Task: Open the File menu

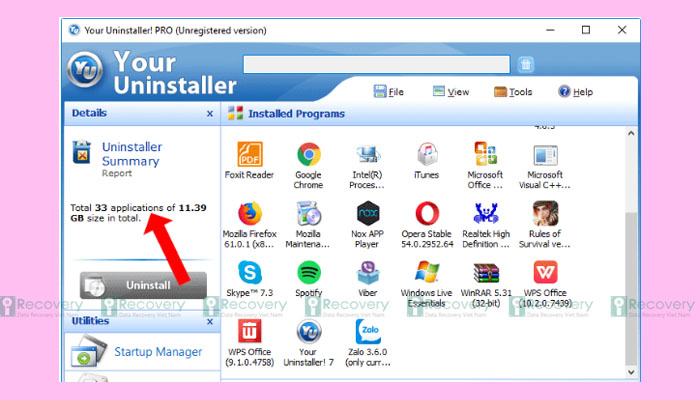Action: [388, 92]
